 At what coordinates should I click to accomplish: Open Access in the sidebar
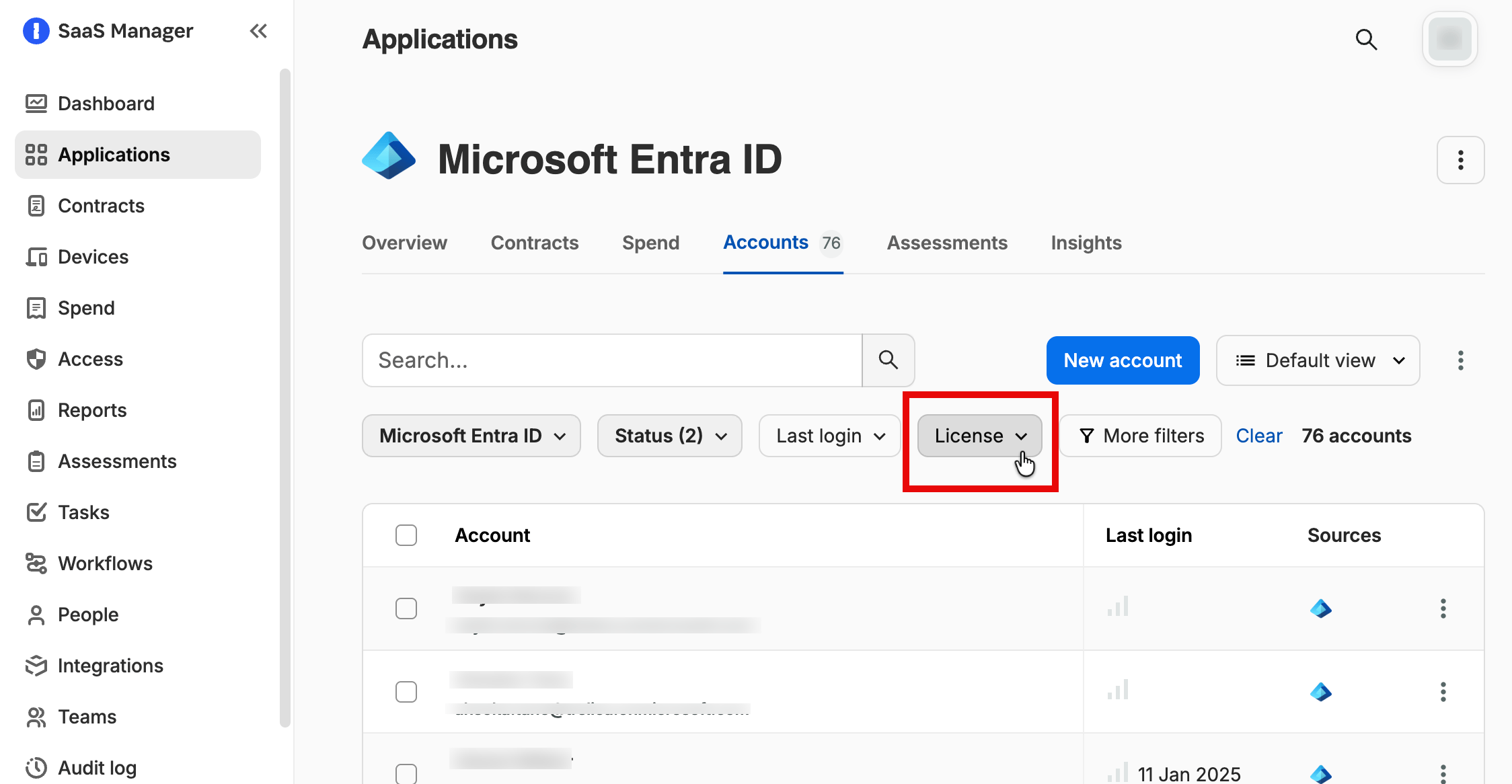pos(138,359)
